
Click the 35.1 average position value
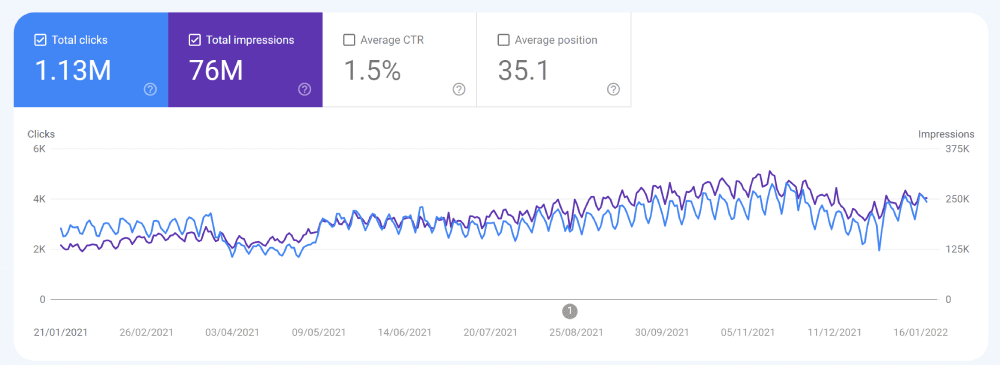524,71
